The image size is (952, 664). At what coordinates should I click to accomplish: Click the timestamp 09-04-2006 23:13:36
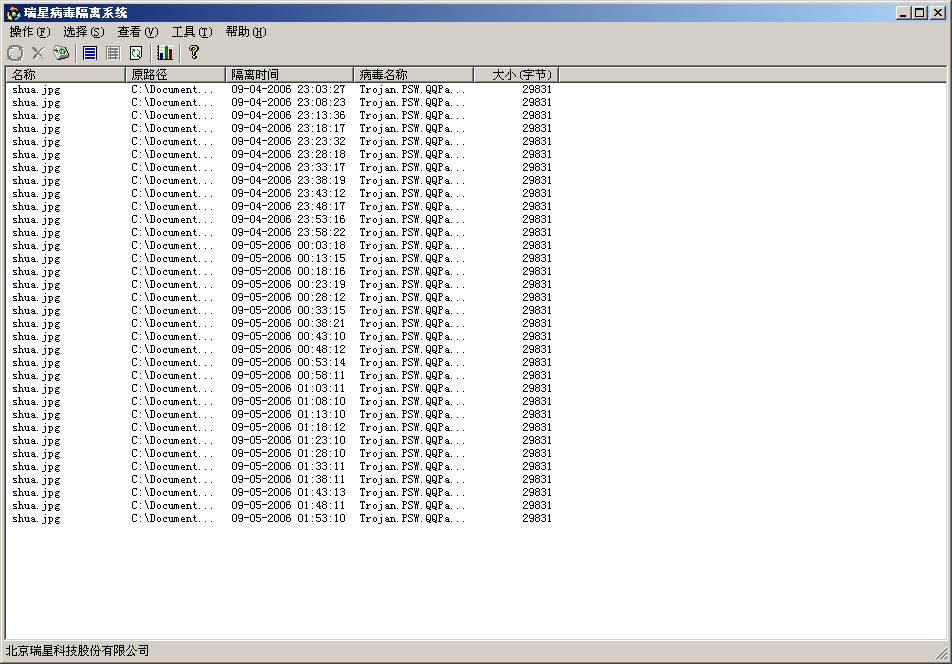coord(288,115)
